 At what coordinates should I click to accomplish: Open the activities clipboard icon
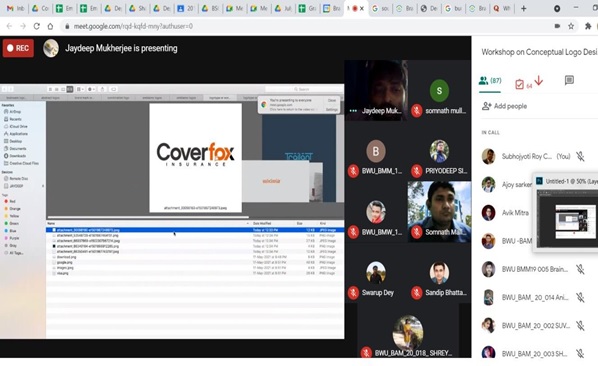coord(519,84)
